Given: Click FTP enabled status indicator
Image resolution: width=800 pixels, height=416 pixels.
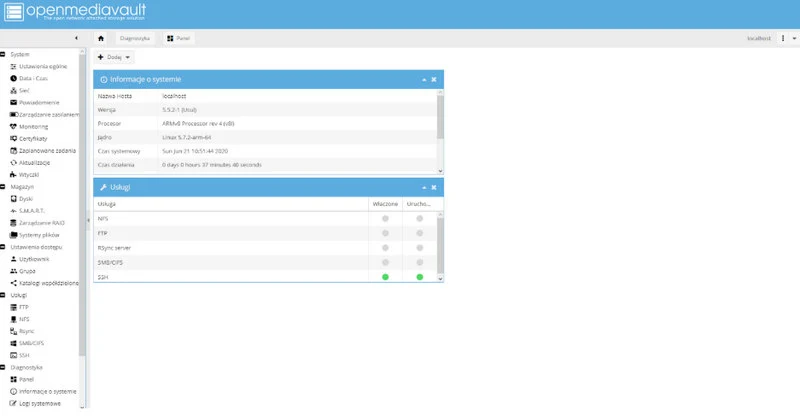Looking at the screenshot, I should 385,233.
